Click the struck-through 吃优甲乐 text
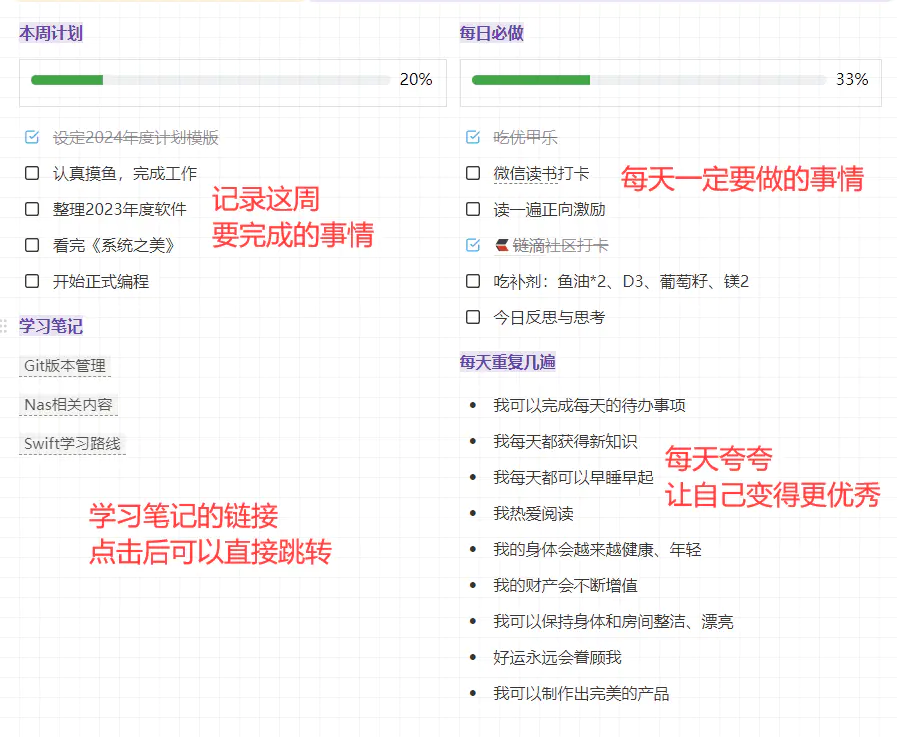Screen dimensions: 897x737 525,138
